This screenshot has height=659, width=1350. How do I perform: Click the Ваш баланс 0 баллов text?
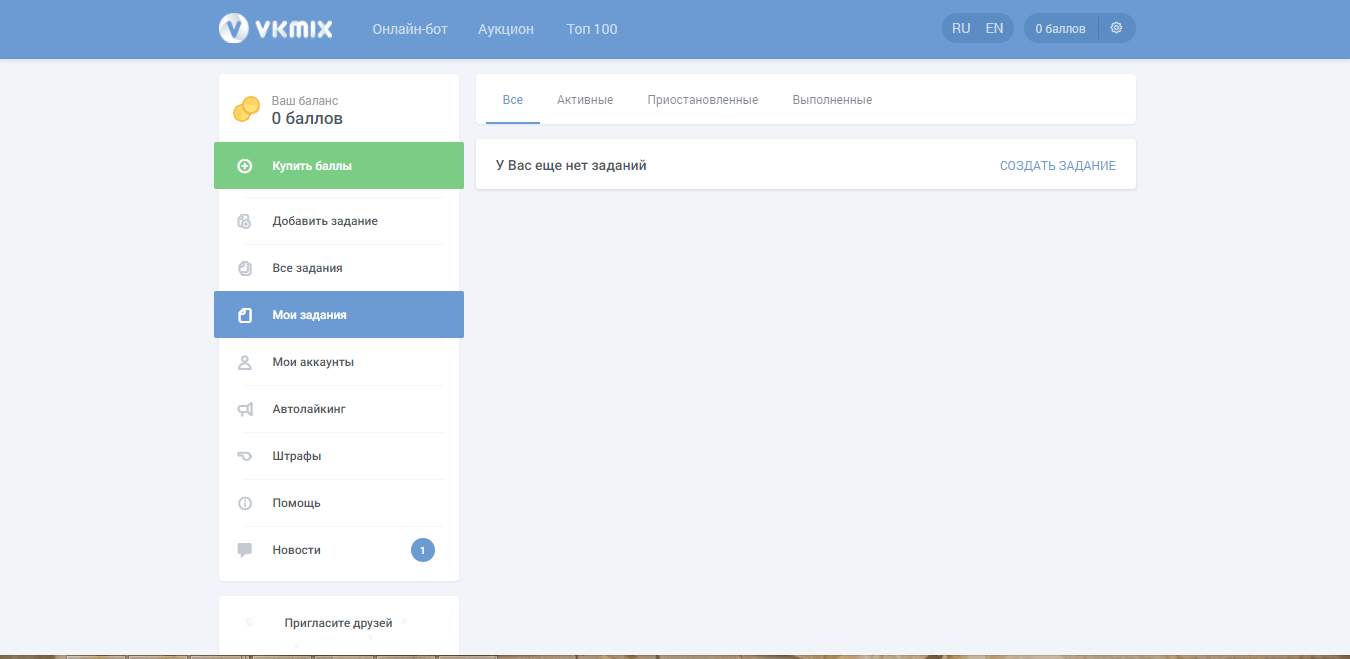[x=307, y=110]
